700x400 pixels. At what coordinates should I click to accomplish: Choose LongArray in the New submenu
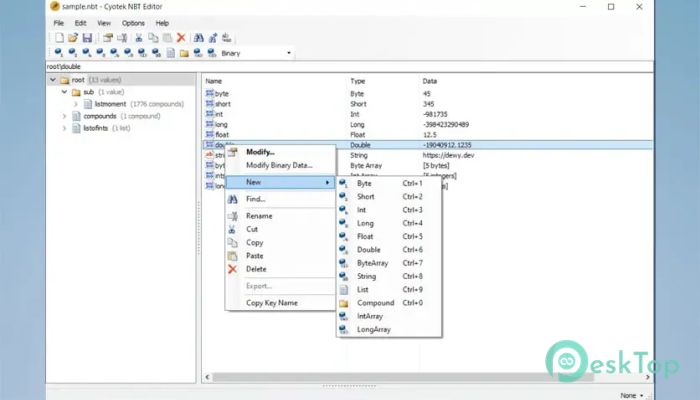389,329
